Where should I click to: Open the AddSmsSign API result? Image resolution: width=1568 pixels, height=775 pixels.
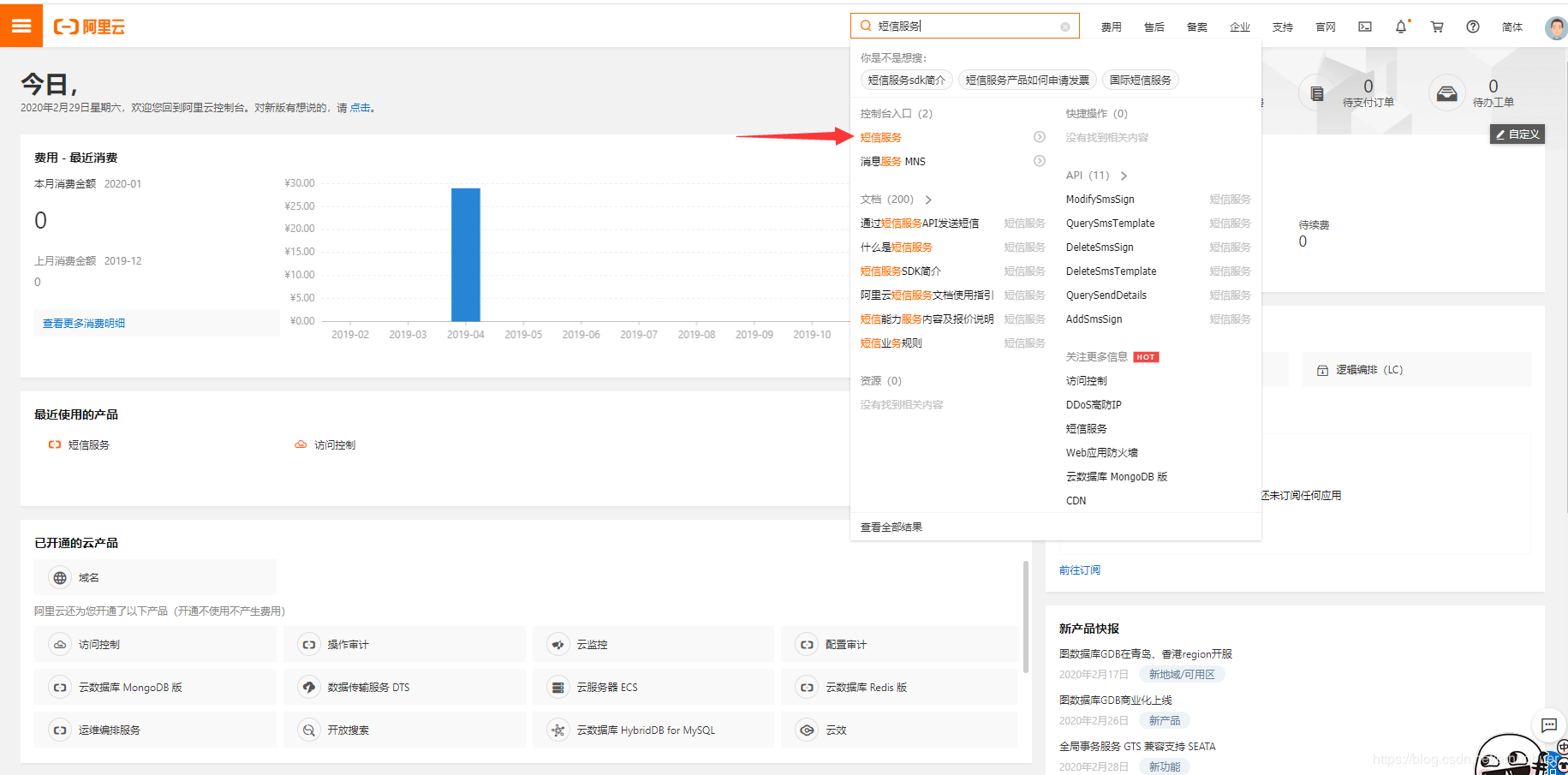pyautogui.click(x=1094, y=319)
